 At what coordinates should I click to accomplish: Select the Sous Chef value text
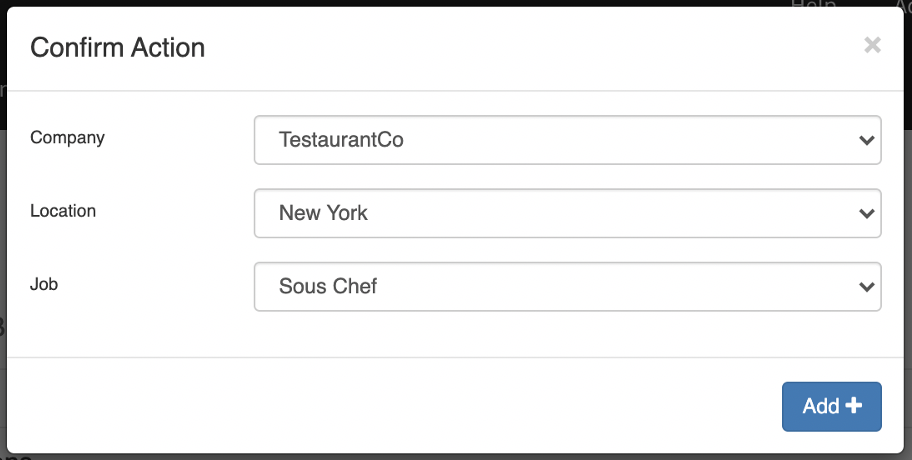point(327,287)
